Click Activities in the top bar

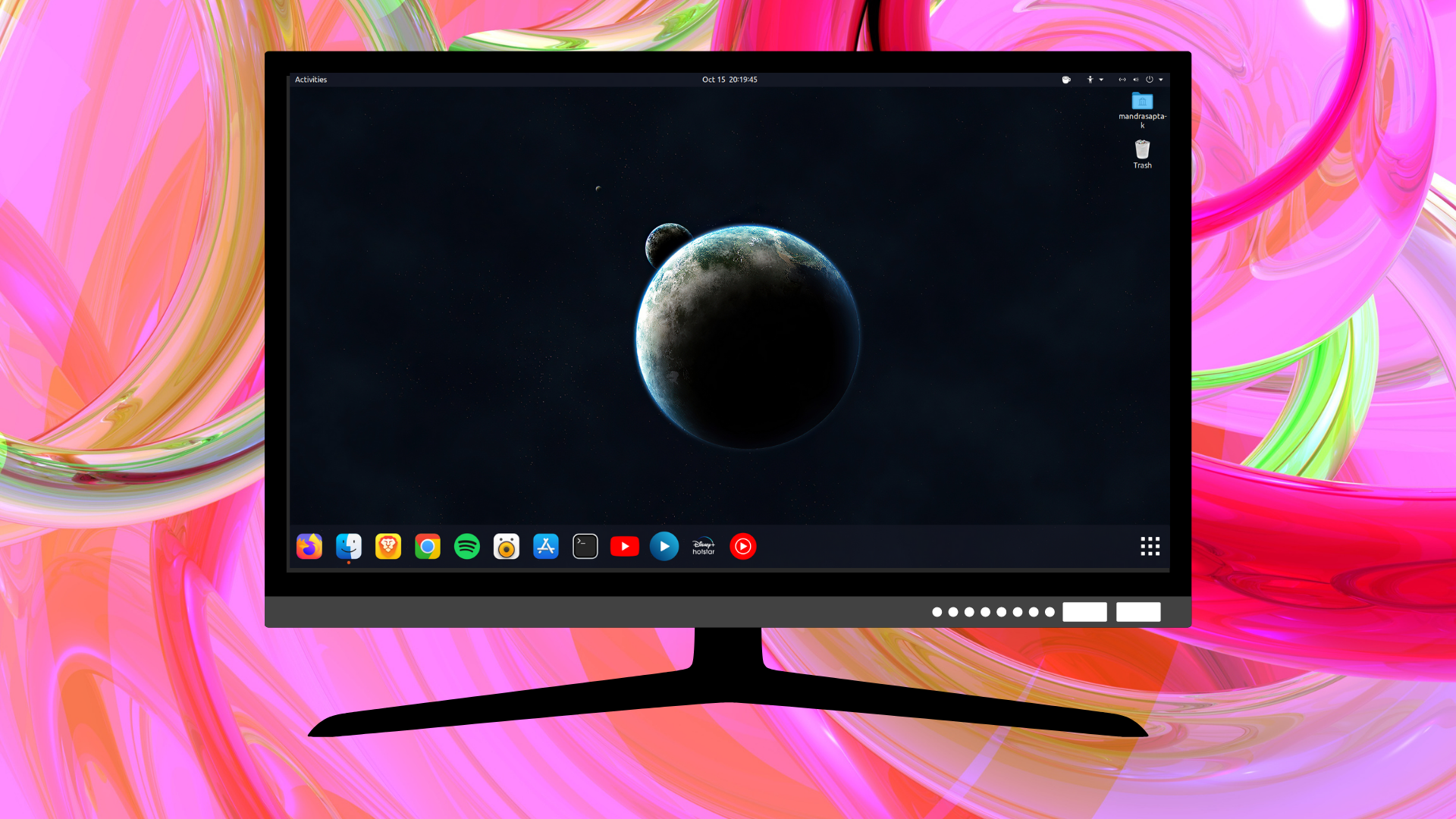coord(311,80)
